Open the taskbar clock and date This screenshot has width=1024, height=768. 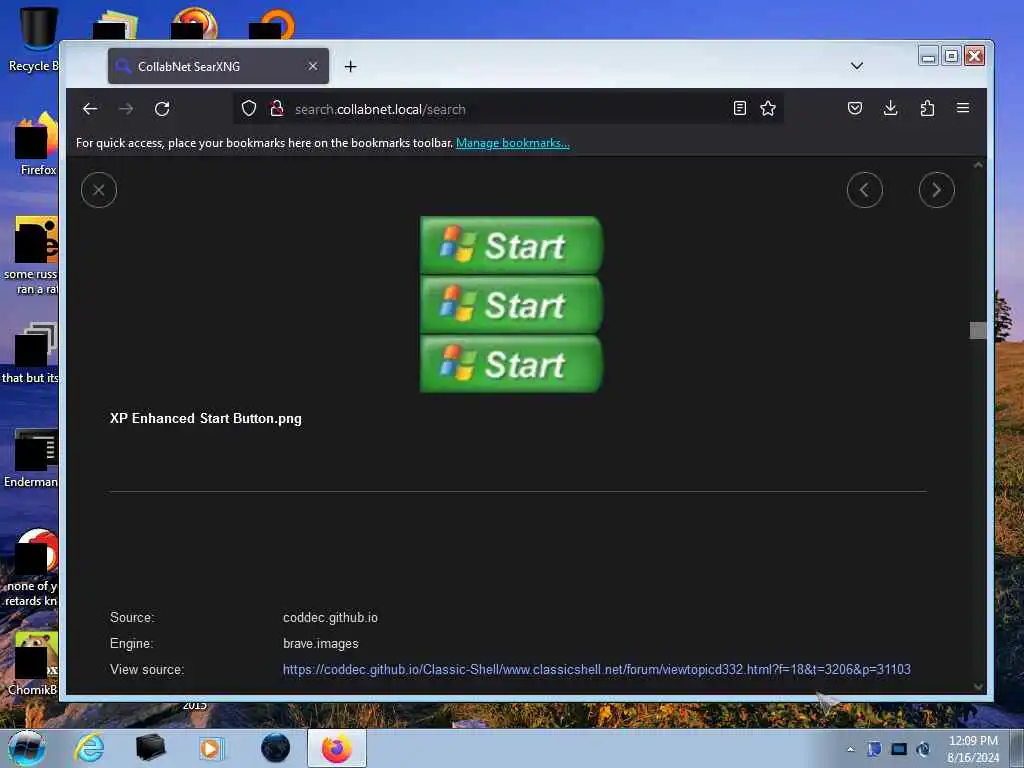(973, 749)
